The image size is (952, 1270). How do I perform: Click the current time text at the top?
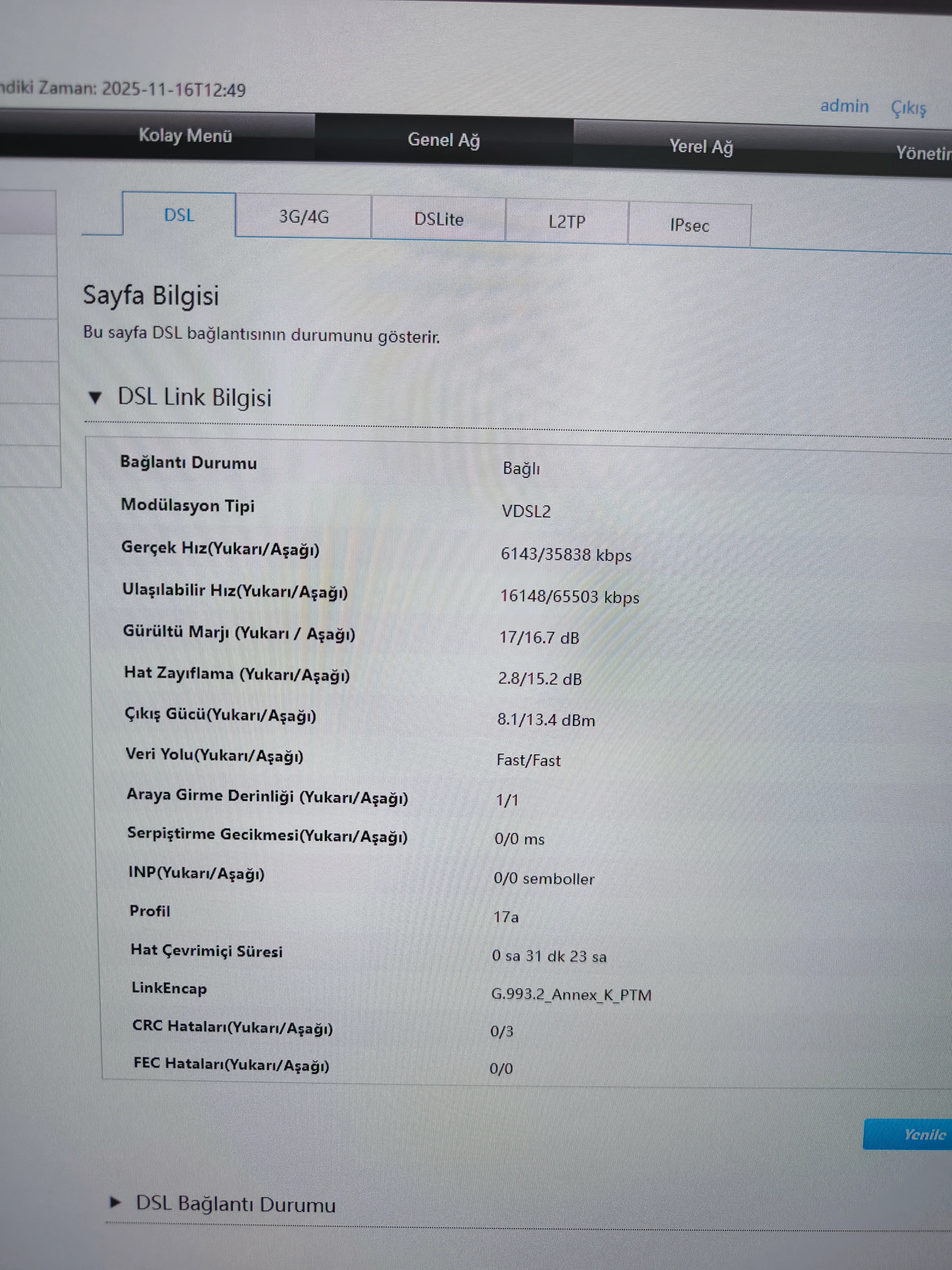coord(123,89)
